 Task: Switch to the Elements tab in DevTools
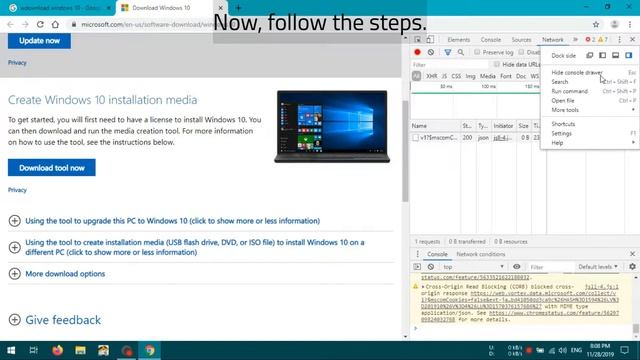[x=459, y=40]
